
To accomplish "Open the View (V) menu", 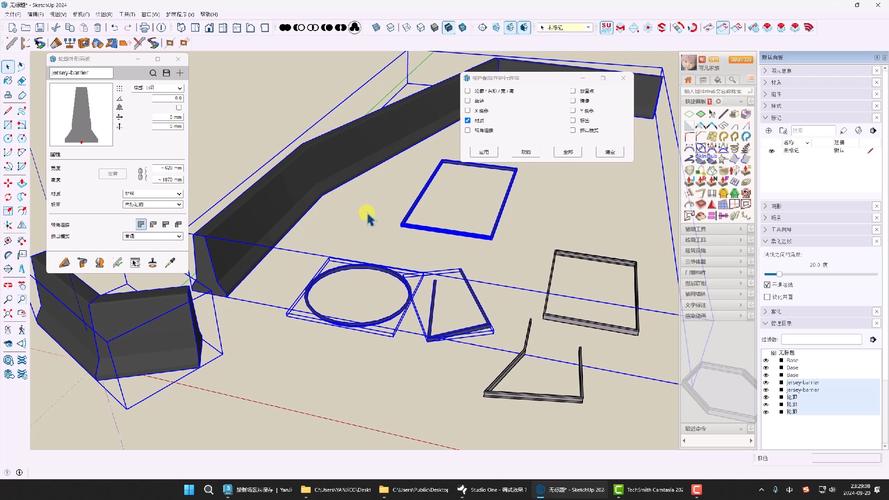I will 58,14.
